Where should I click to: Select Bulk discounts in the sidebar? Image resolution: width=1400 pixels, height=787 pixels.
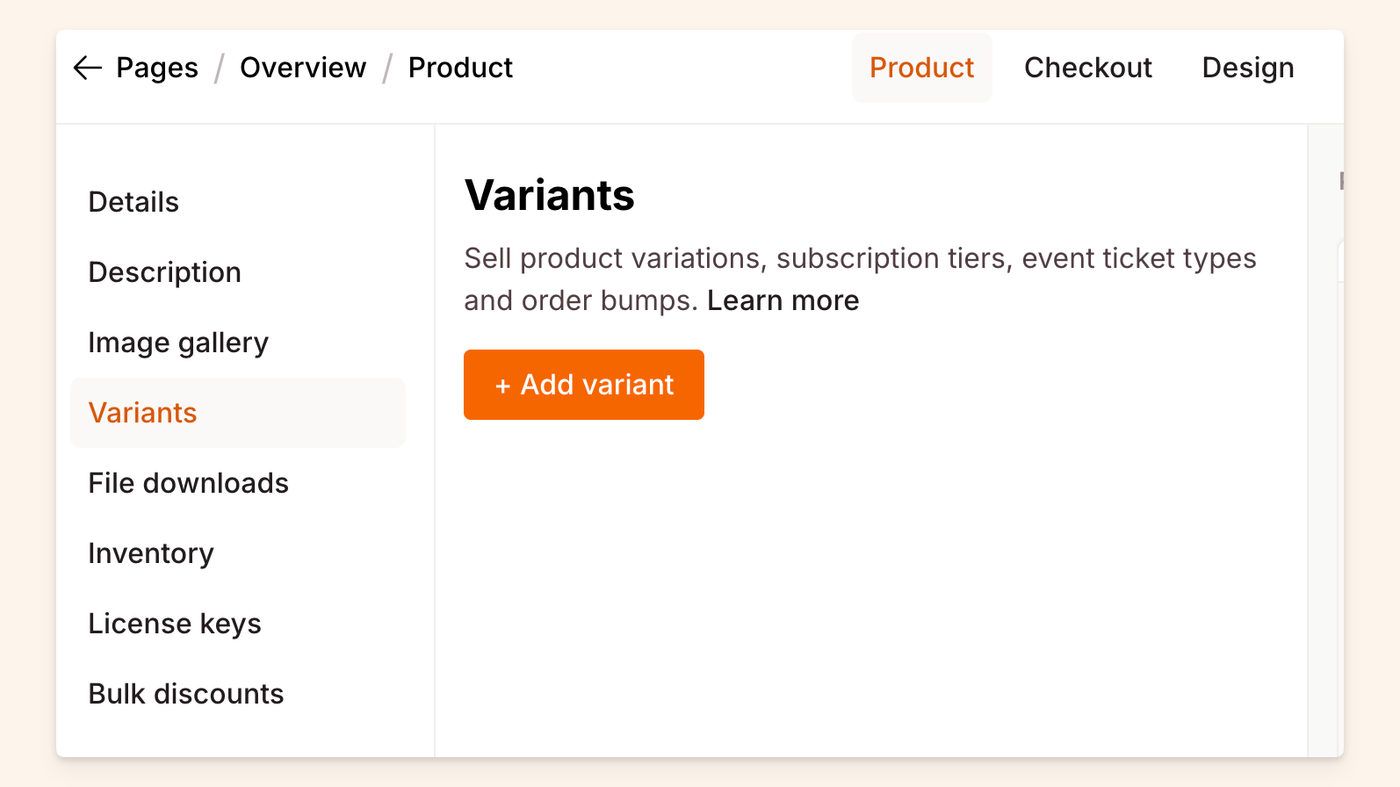(186, 694)
